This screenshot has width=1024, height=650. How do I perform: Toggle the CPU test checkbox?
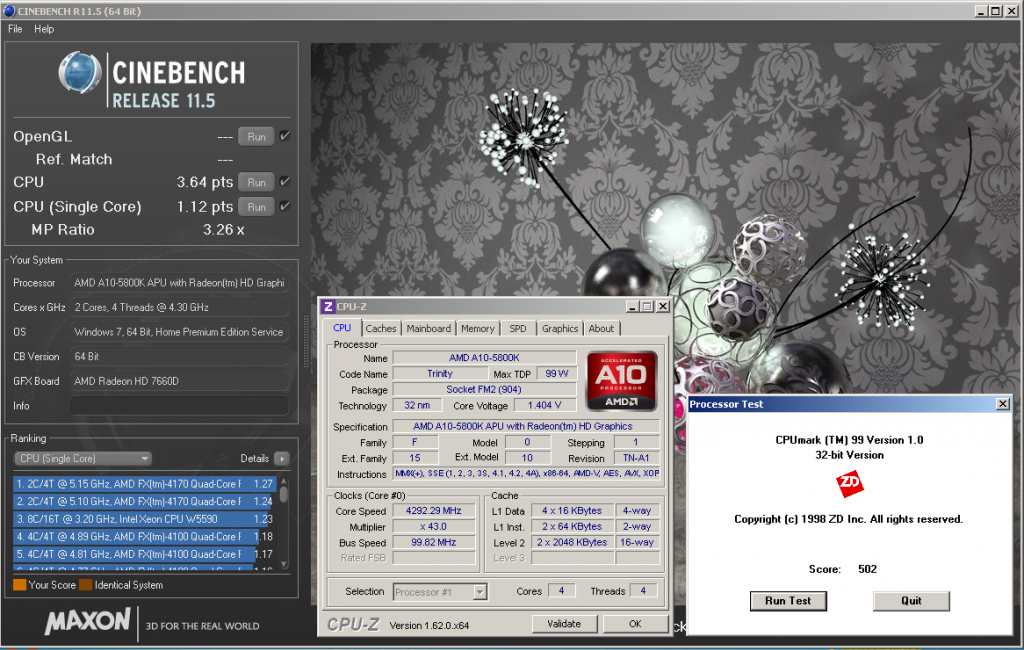(x=285, y=182)
